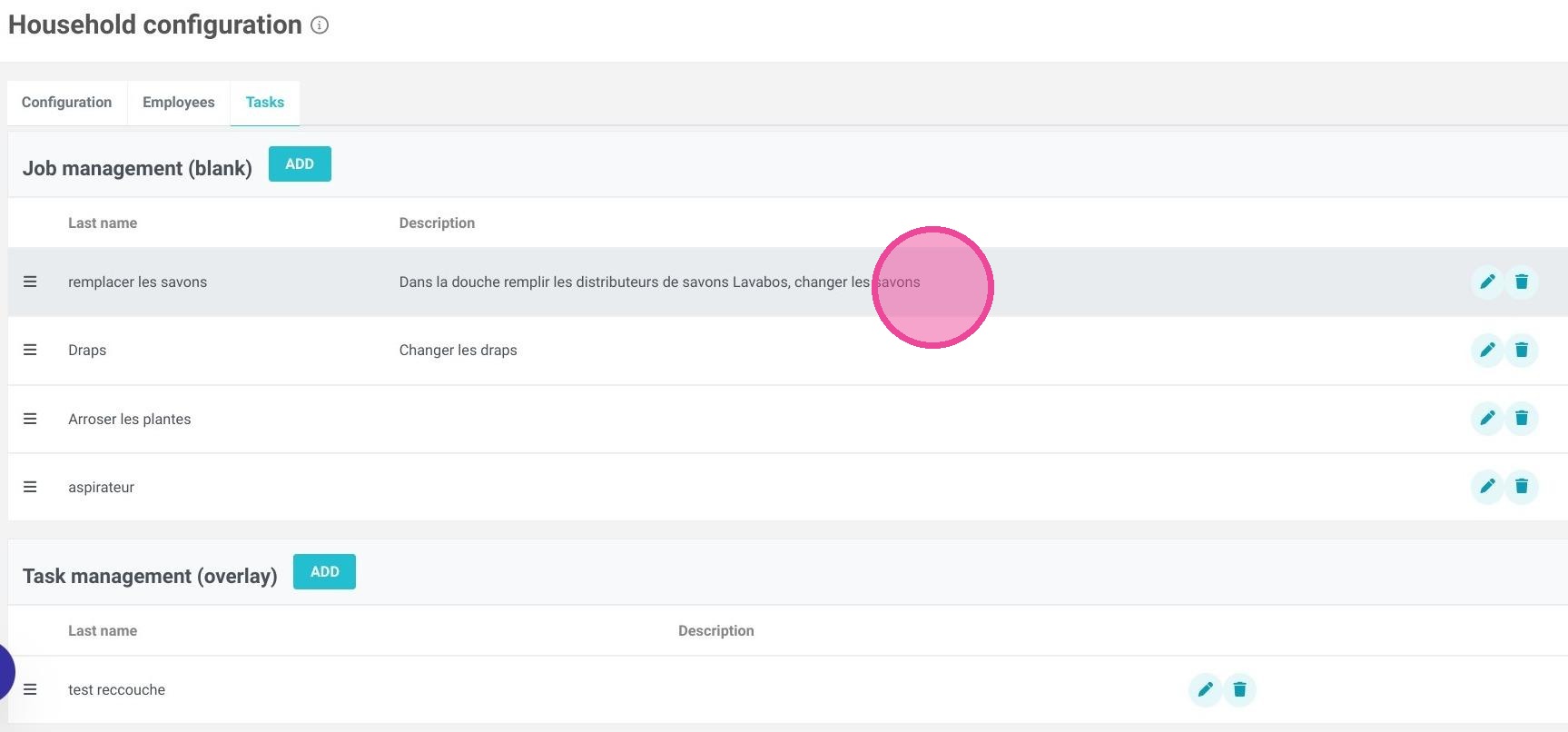Grab reorder handle for 'test reccouche'
1568x732 pixels.
tap(30, 689)
